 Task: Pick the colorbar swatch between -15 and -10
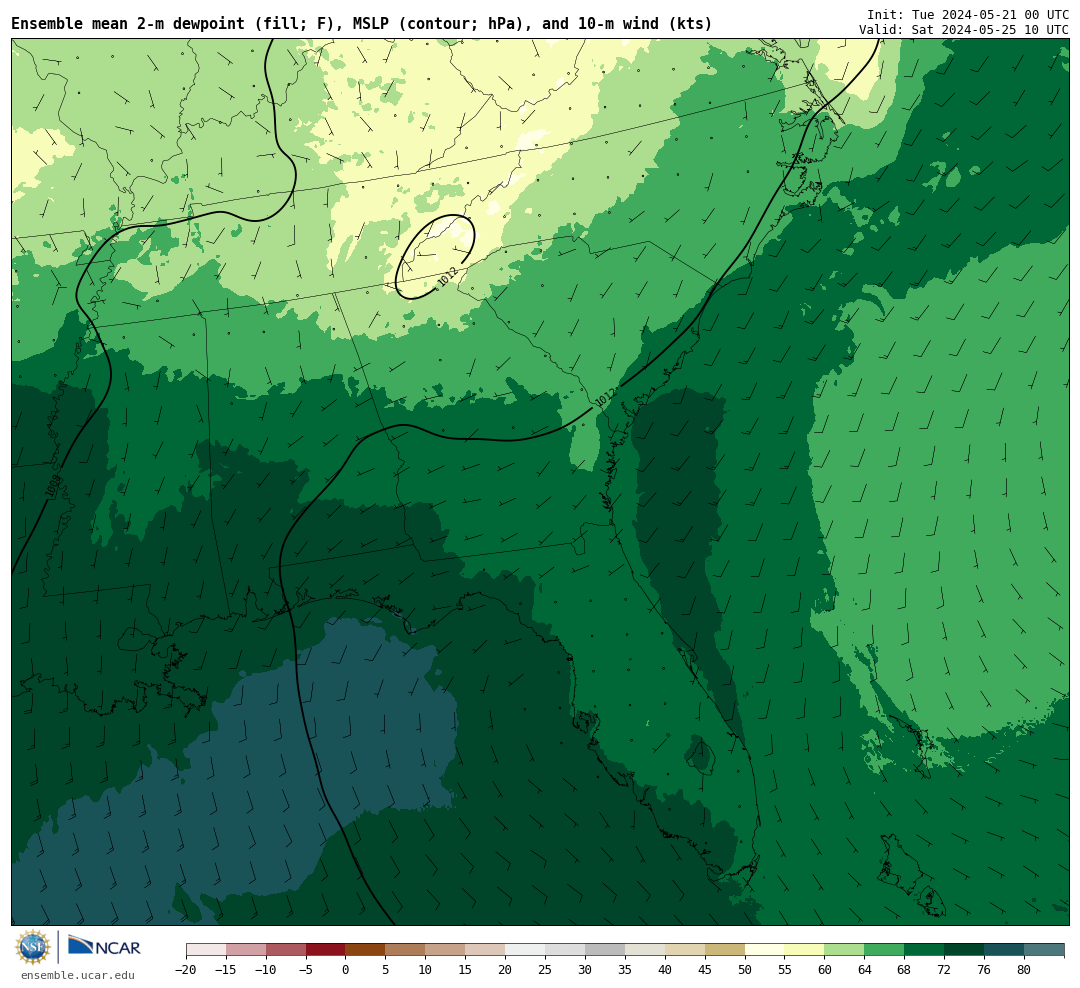coord(246,950)
